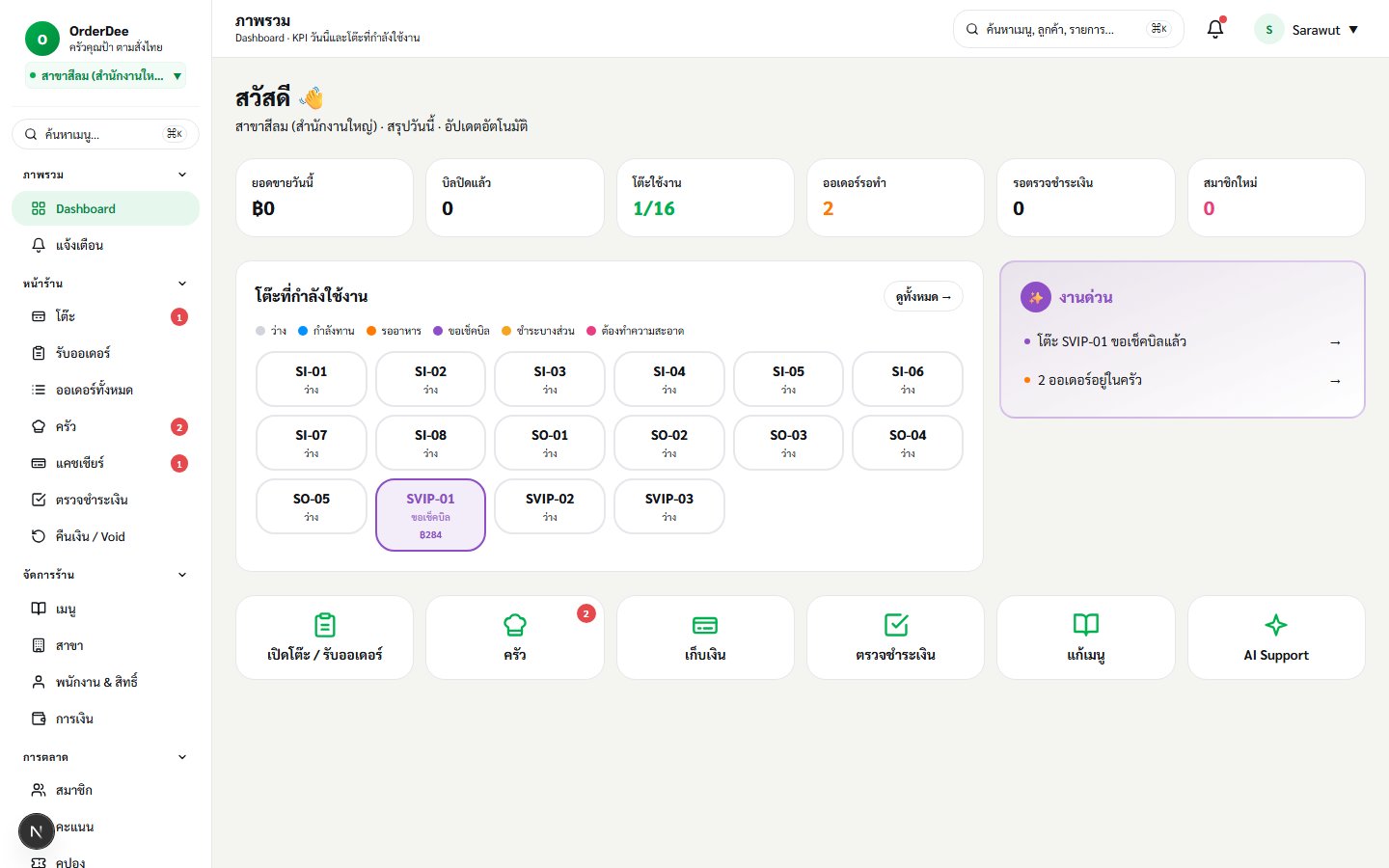The width and height of the screenshot is (1389, 868).
Task: Select Dashboard in the sidebar menu
Action: click(105, 208)
